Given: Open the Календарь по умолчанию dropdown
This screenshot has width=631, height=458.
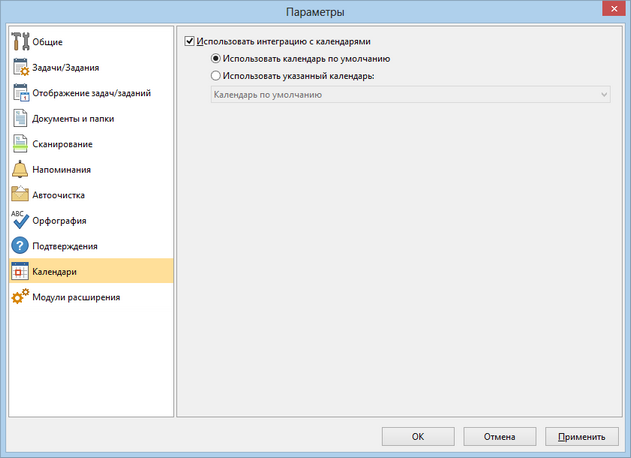Looking at the screenshot, I should [406, 95].
